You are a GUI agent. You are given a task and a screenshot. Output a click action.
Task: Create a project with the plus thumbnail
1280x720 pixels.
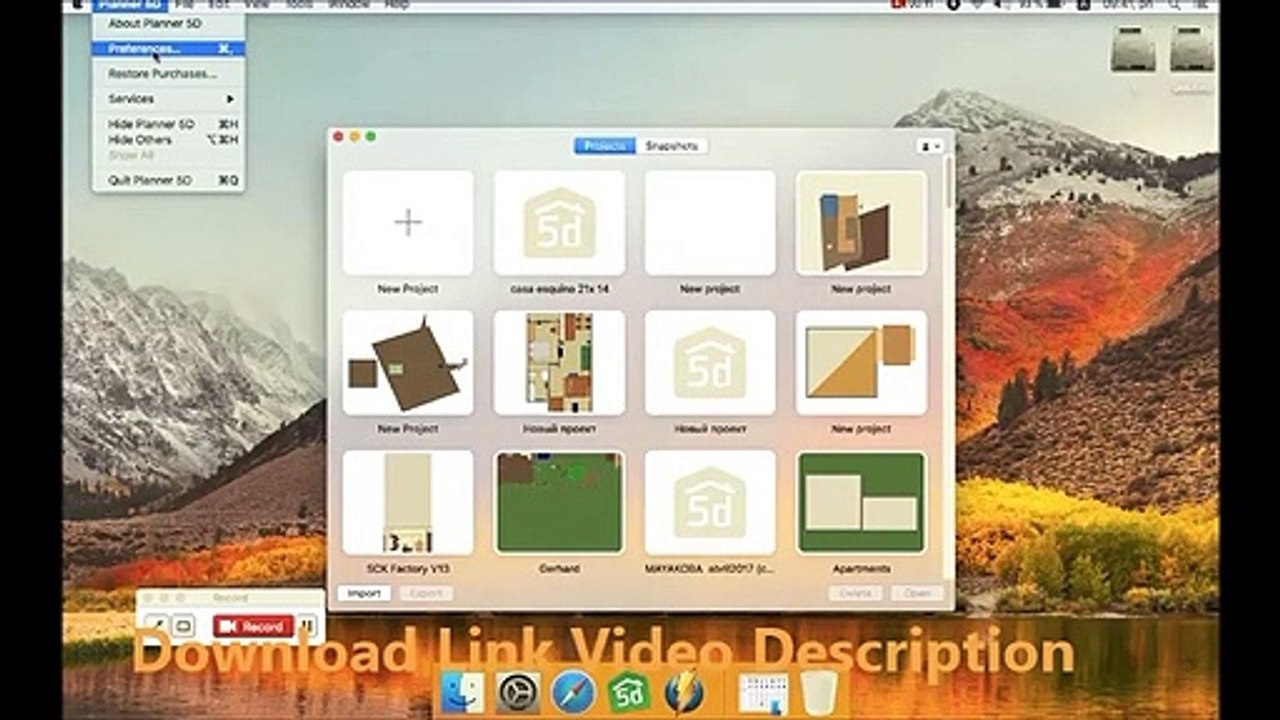408,222
